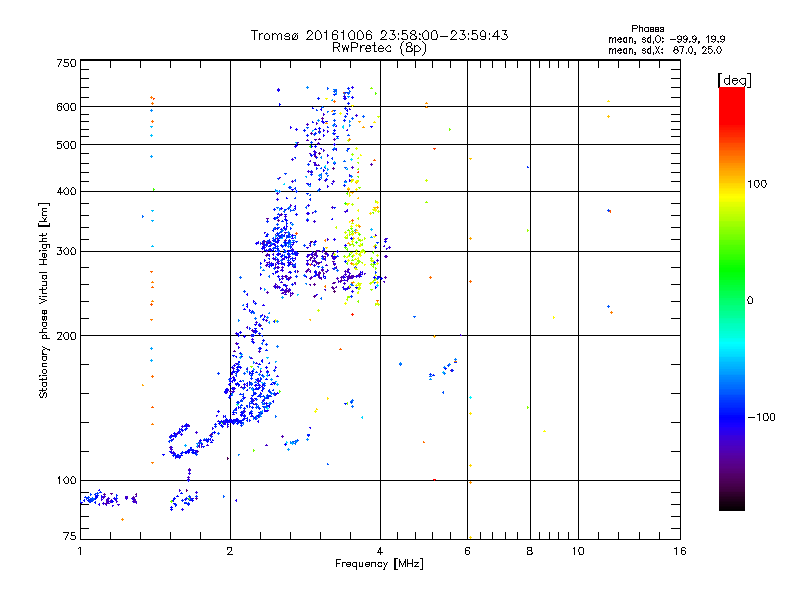Image resolution: width=800 pixels, height=600 pixels.
Task: Click the black bottom of the colorbar
Action: pyautogui.click(x=732, y=504)
